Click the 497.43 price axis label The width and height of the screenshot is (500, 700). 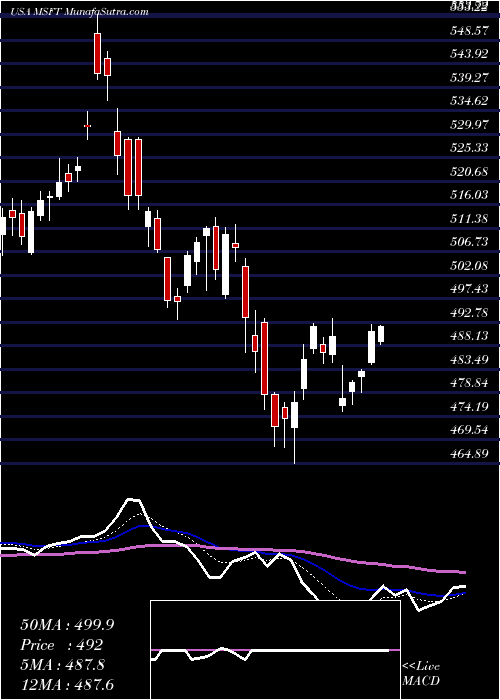tap(468, 288)
